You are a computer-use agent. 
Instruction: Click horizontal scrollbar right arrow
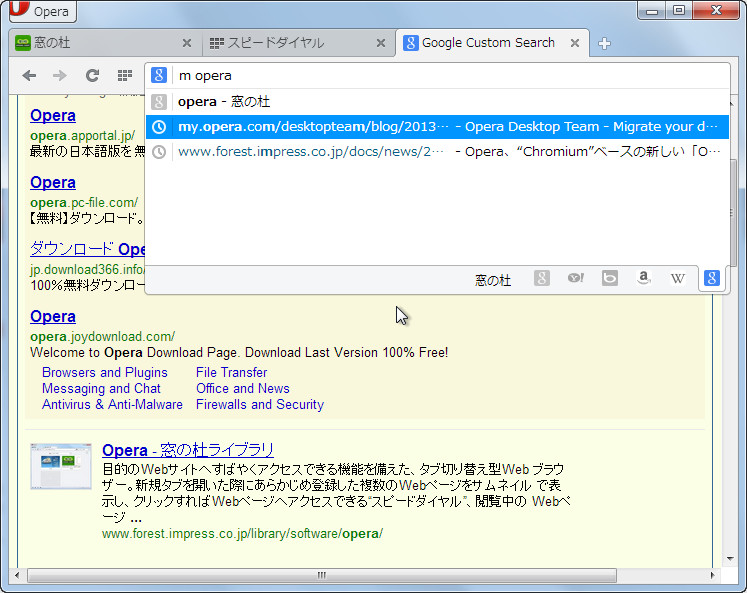click(x=712, y=575)
